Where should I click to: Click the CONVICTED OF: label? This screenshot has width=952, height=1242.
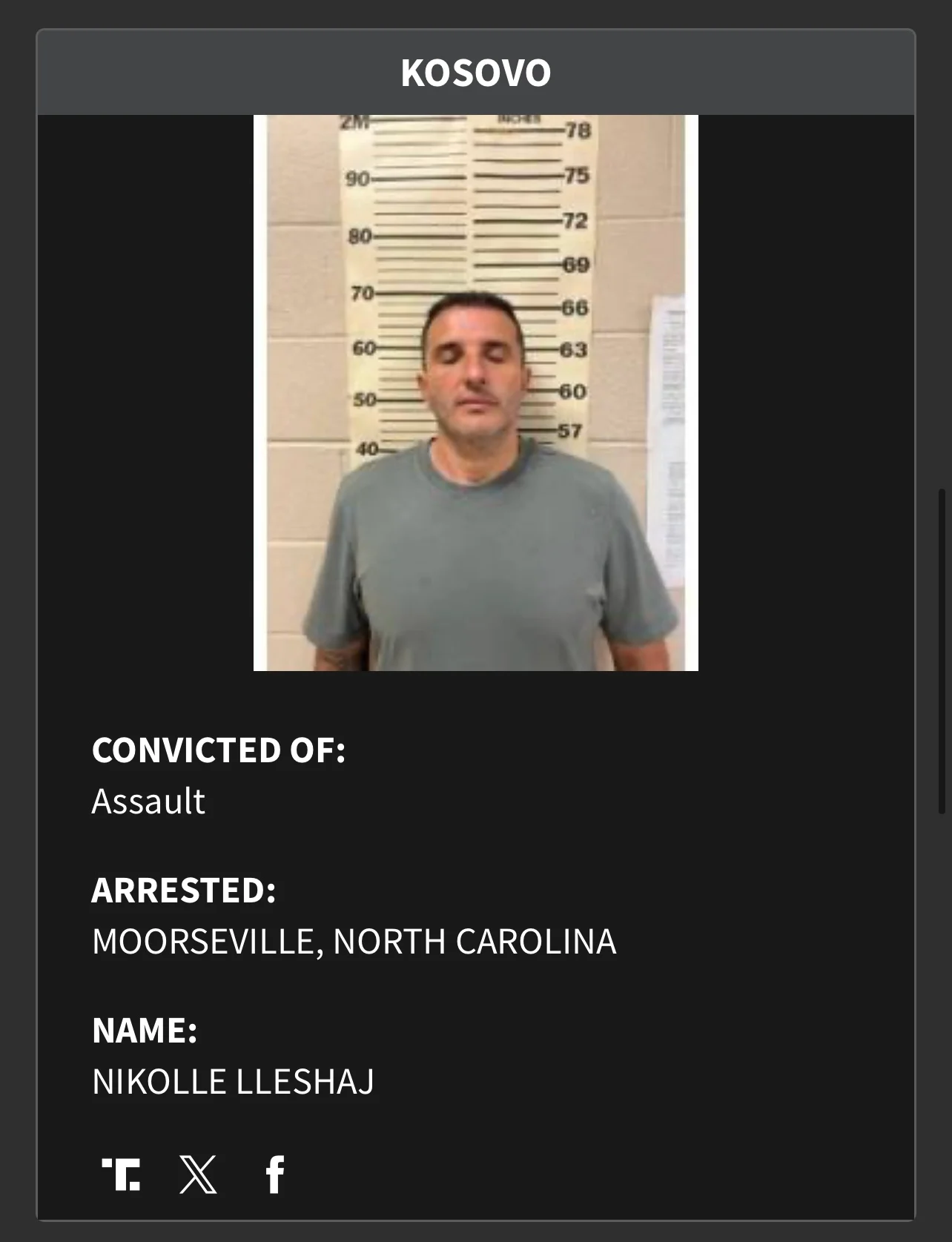(219, 750)
